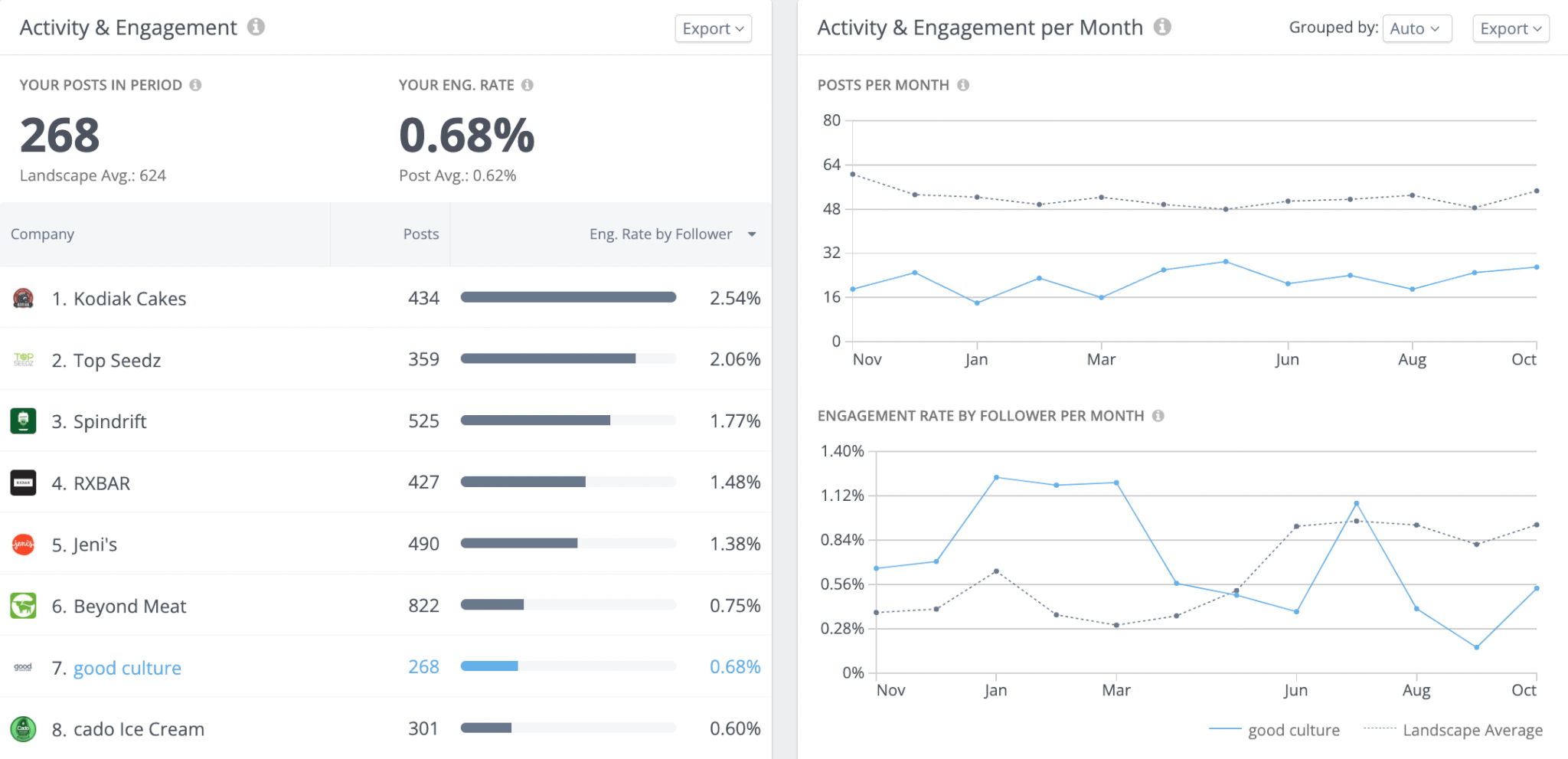Open the good culture company link
The height and width of the screenshot is (759, 1568).
click(x=126, y=667)
